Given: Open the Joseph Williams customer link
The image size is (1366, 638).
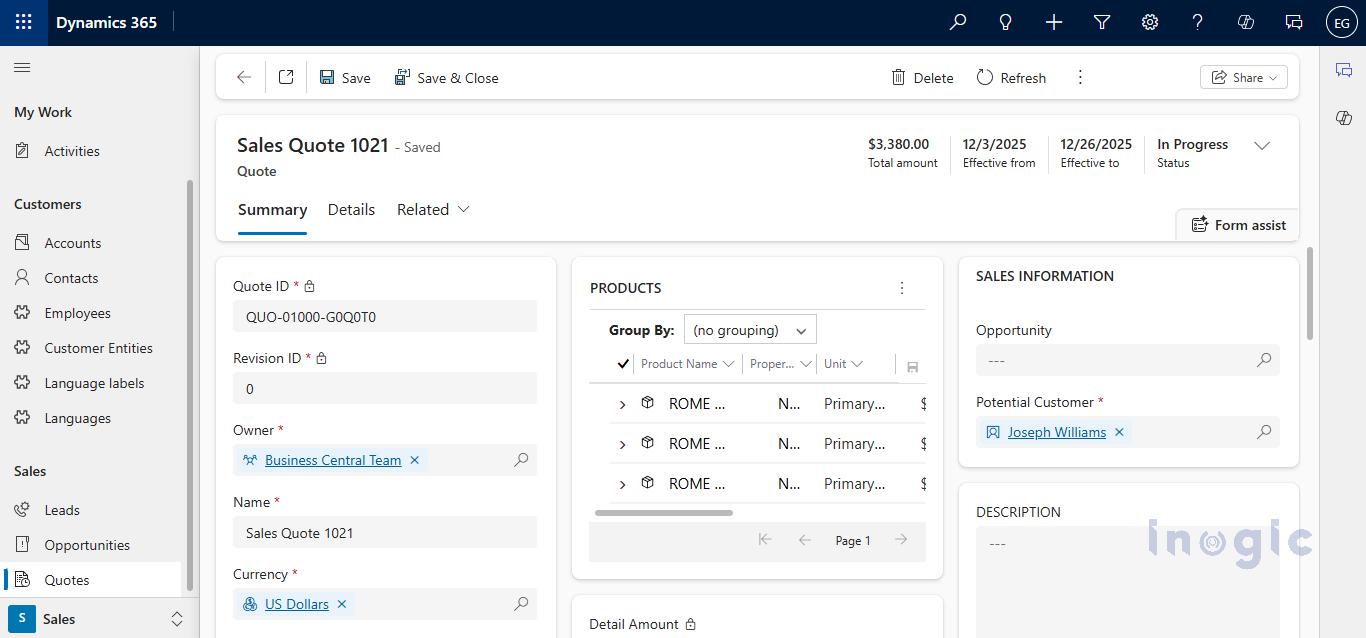Looking at the screenshot, I should coord(1056,432).
